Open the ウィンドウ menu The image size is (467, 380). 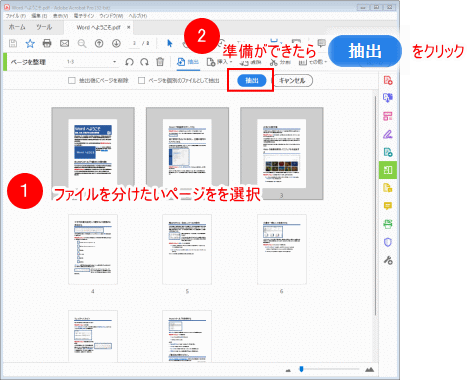(111, 16)
